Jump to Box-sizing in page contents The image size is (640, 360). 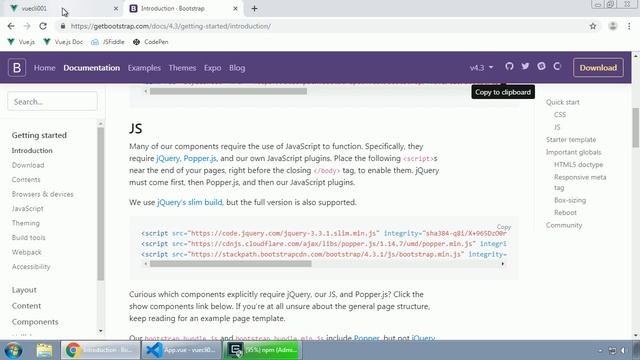[x=570, y=200]
